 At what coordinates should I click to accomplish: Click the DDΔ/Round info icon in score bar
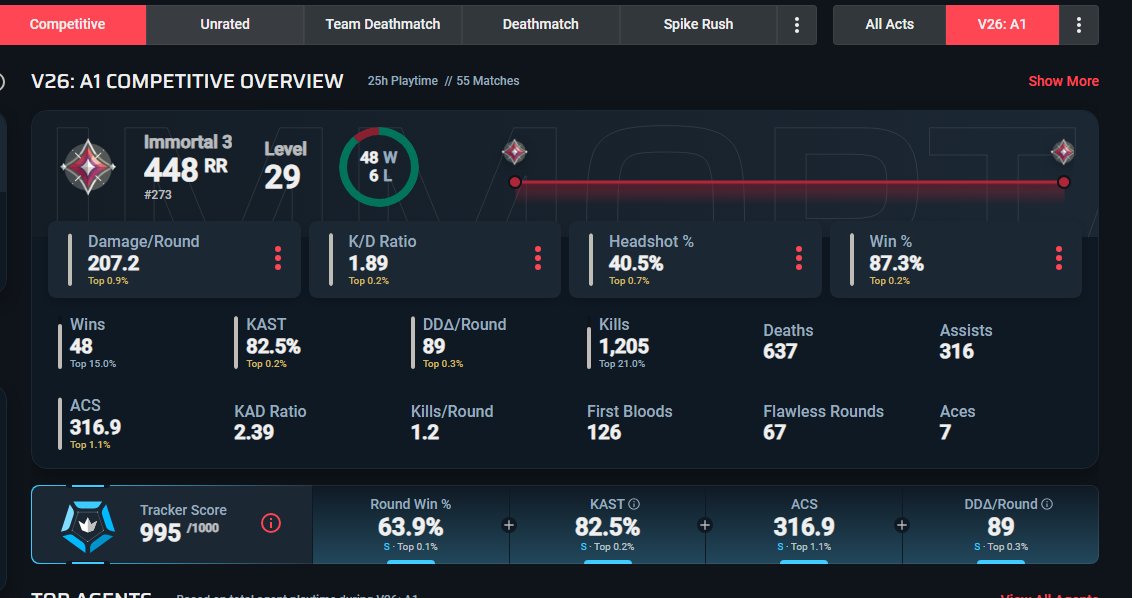coord(1047,504)
